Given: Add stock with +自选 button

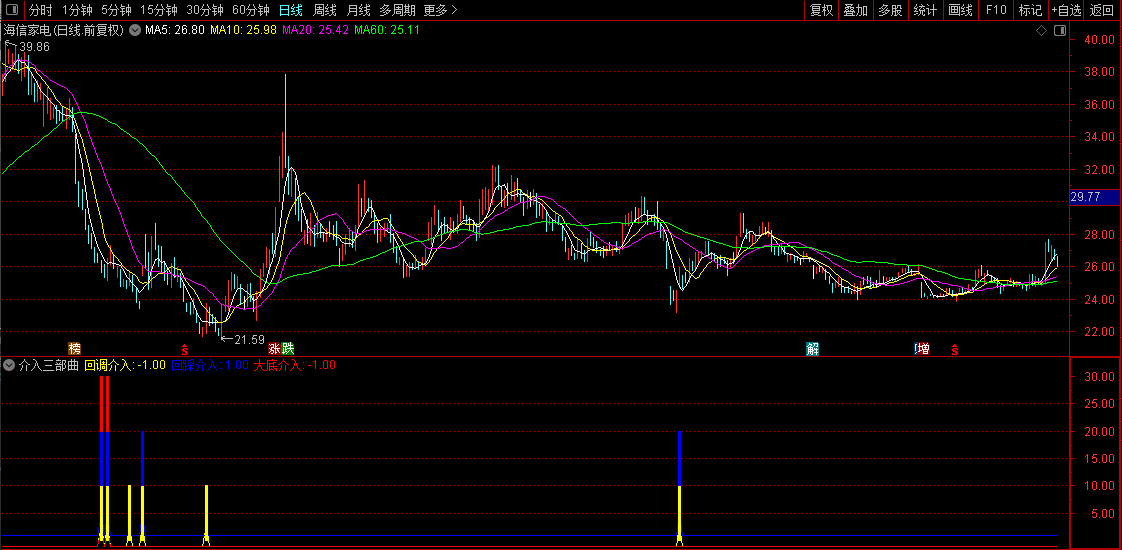Looking at the screenshot, I should [1066, 10].
